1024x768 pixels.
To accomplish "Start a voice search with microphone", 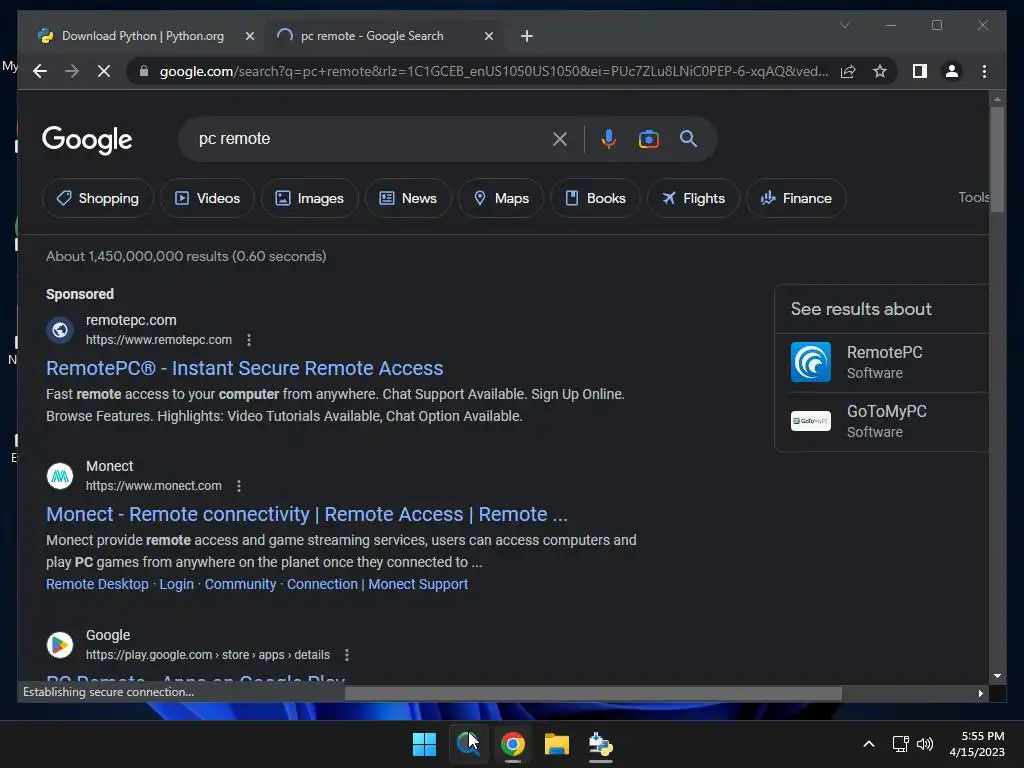I will coord(608,139).
